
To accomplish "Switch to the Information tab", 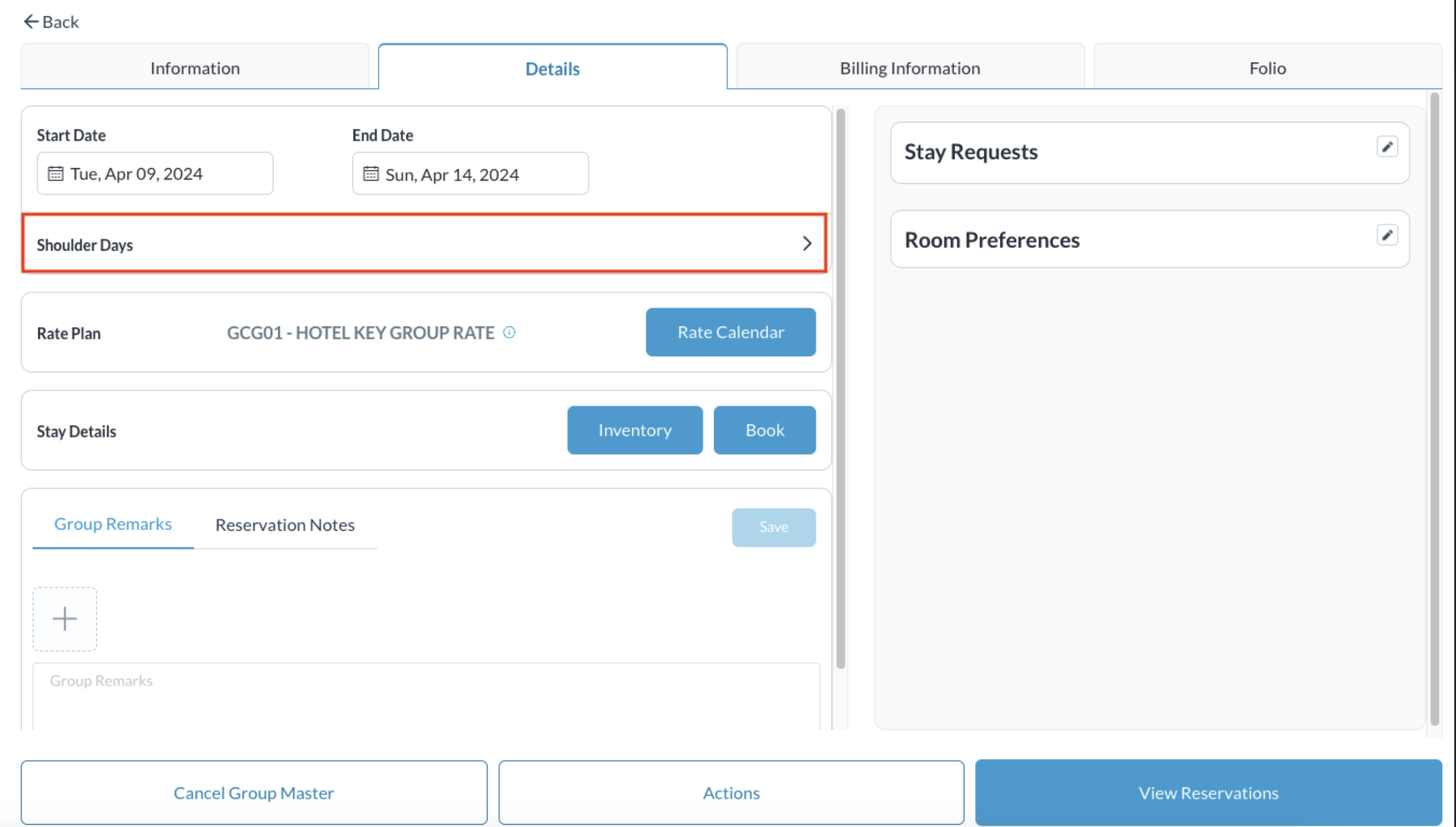I will click(x=195, y=68).
